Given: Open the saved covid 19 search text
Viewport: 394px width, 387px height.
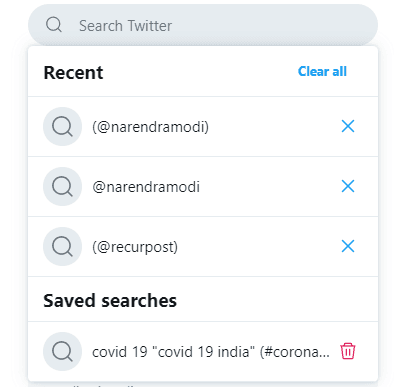Looking at the screenshot, I should (211, 352).
